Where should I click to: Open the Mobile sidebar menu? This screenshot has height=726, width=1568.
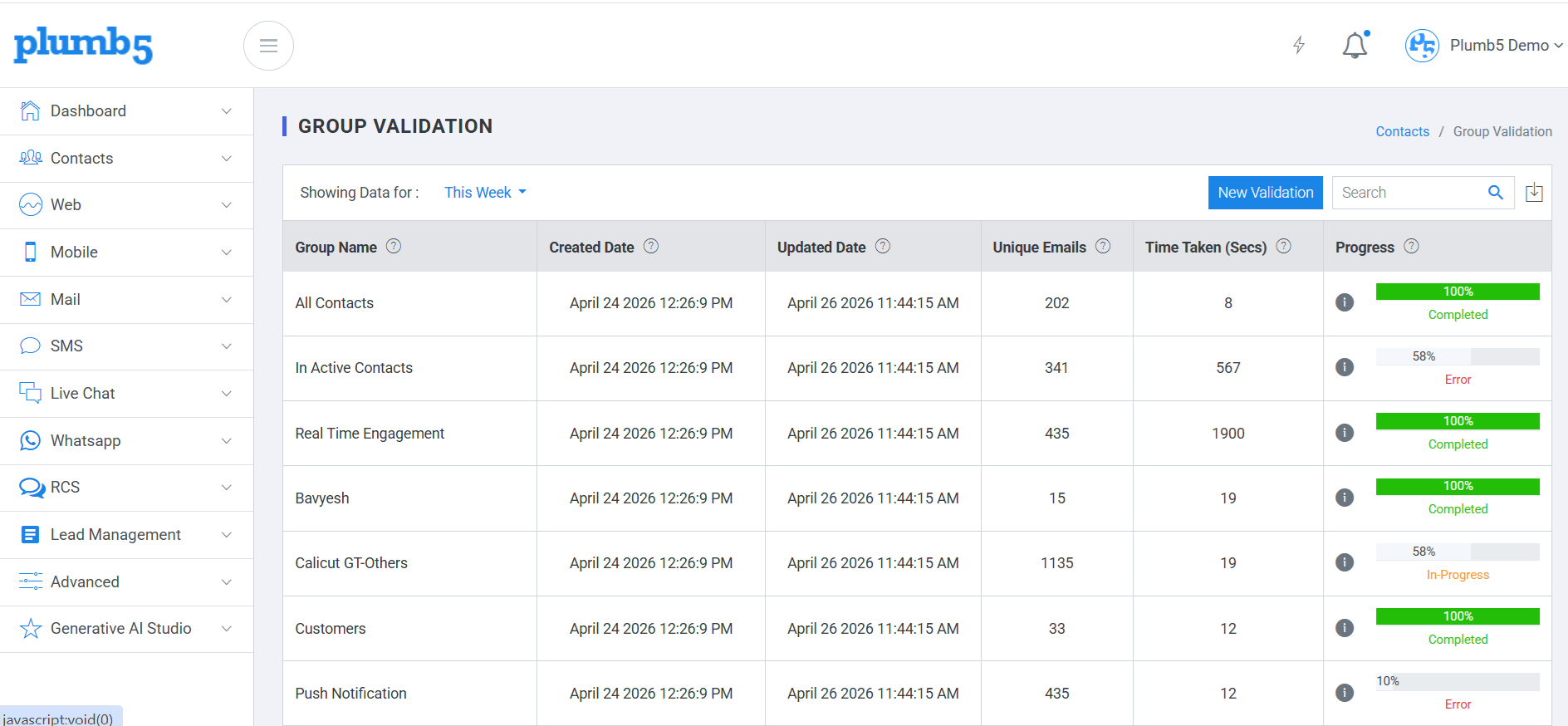(x=126, y=253)
